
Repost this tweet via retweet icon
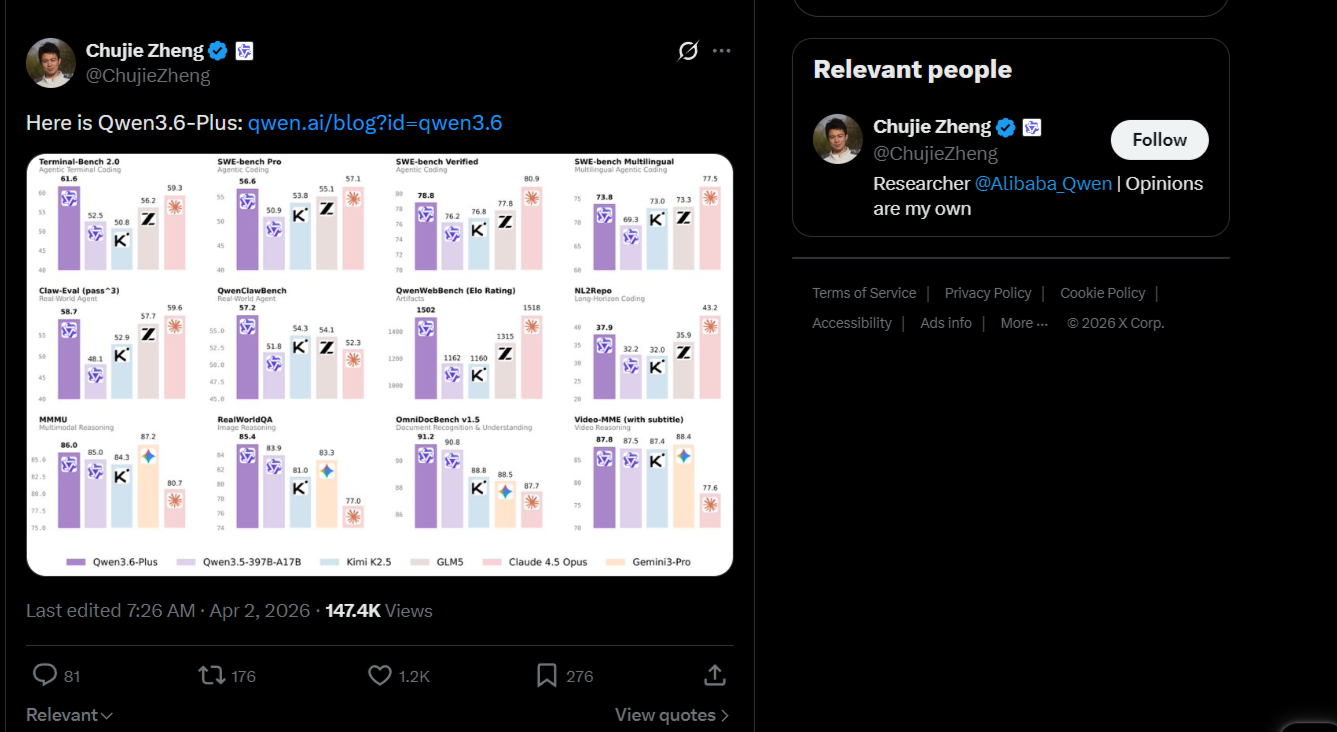click(x=212, y=676)
